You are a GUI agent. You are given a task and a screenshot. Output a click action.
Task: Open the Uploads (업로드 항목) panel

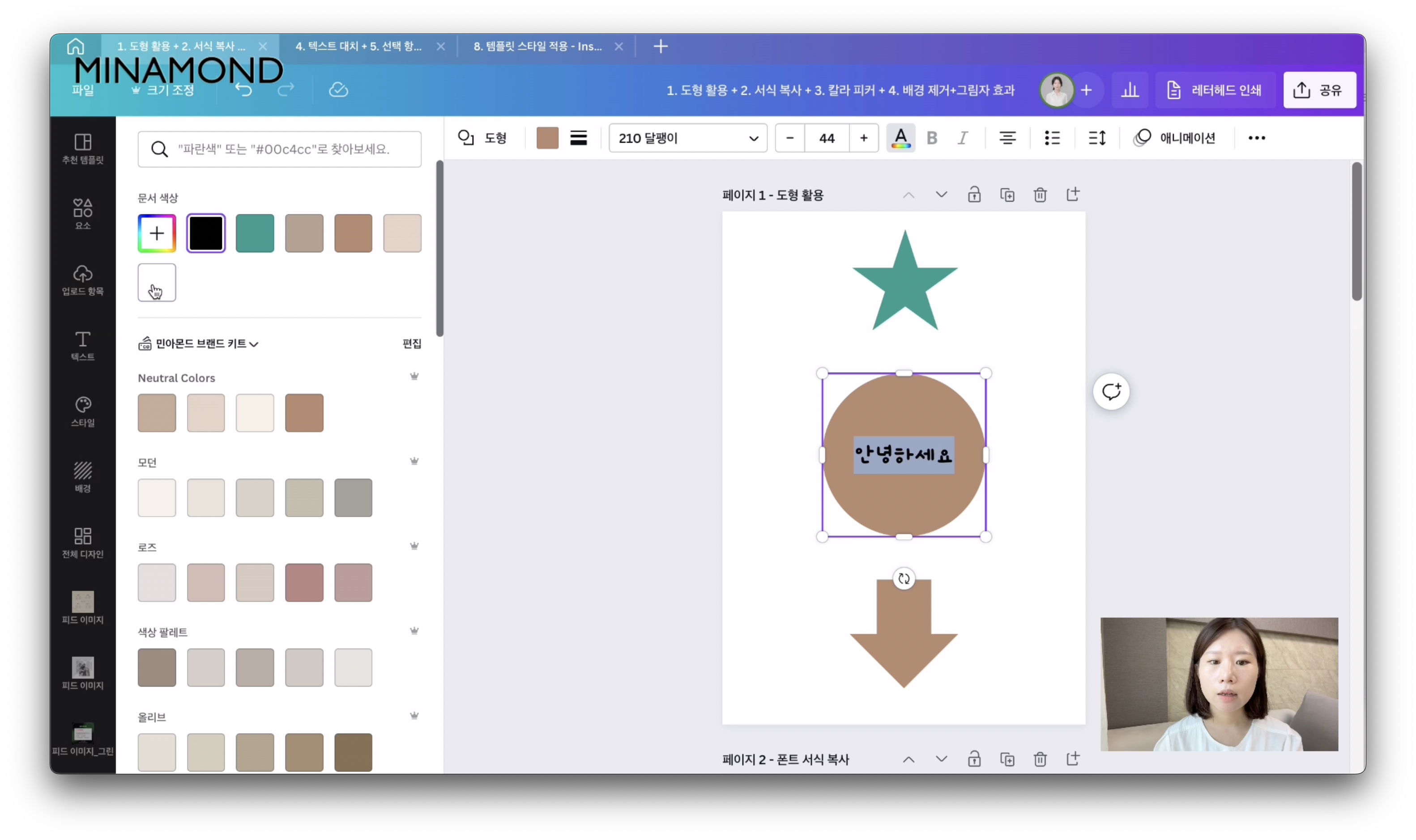tap(83, 280)
